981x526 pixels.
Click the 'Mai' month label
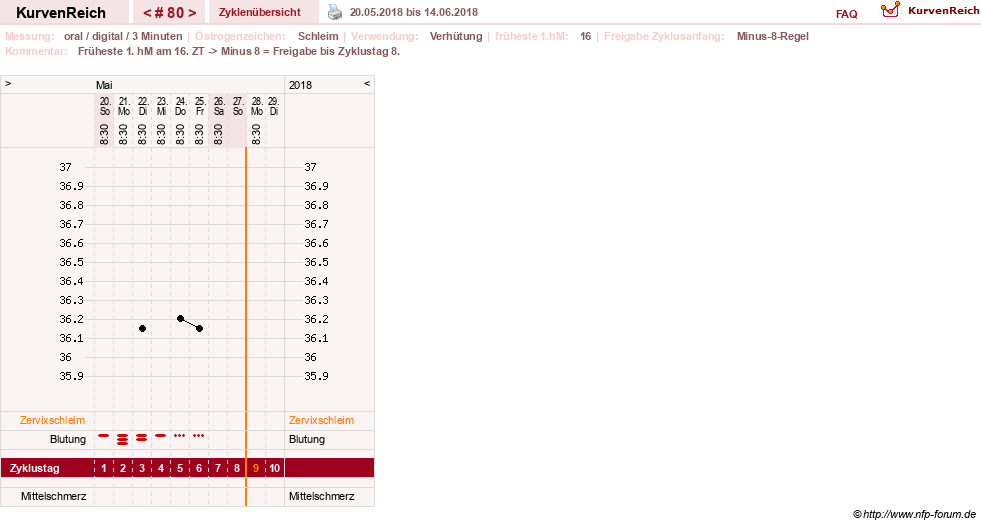pos(104,85)
